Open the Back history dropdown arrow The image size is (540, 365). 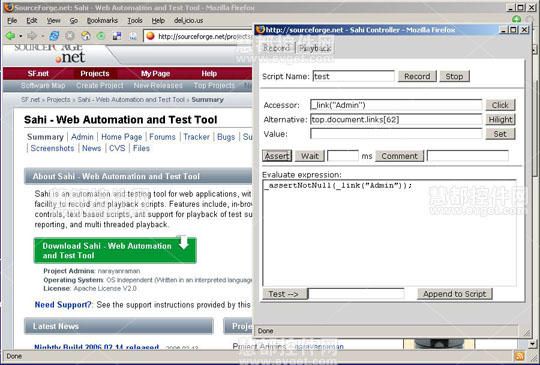tap(21, 36)
